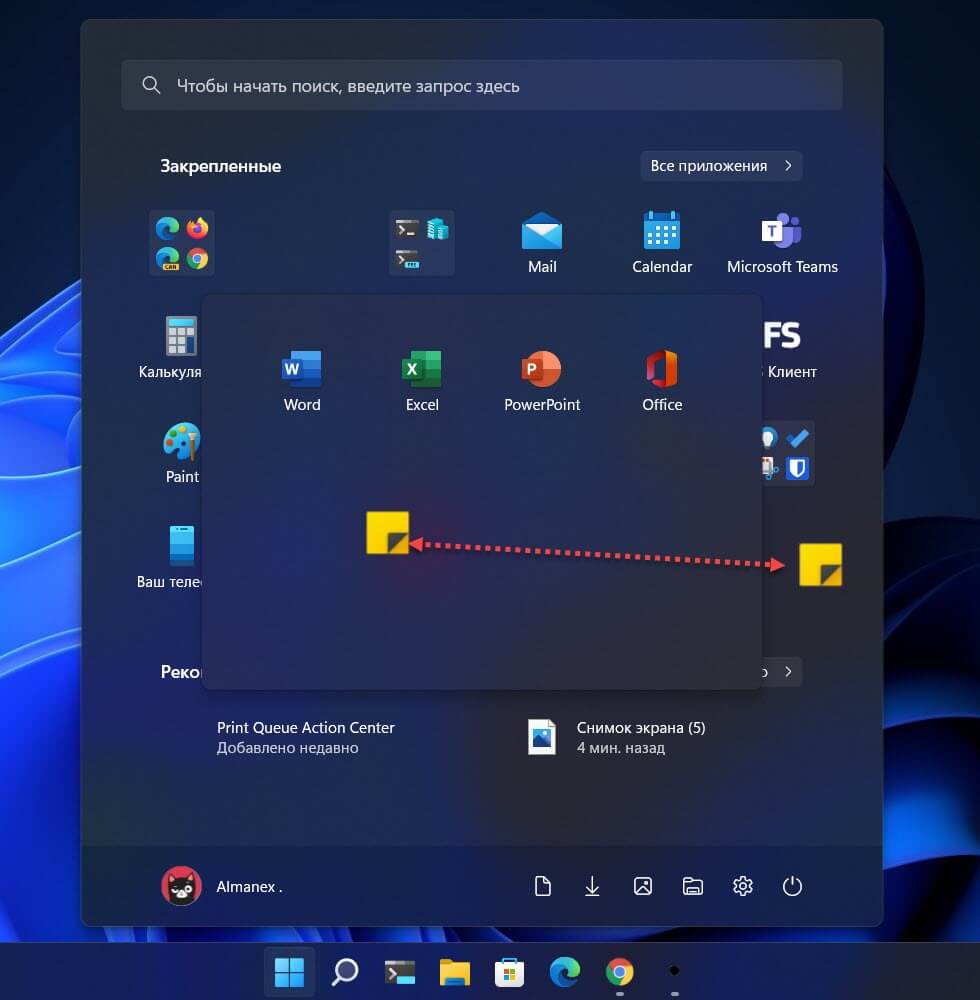
Task: Open the pinned browsers folder with Edge and Firefox
Action: [x=182, y=243]
